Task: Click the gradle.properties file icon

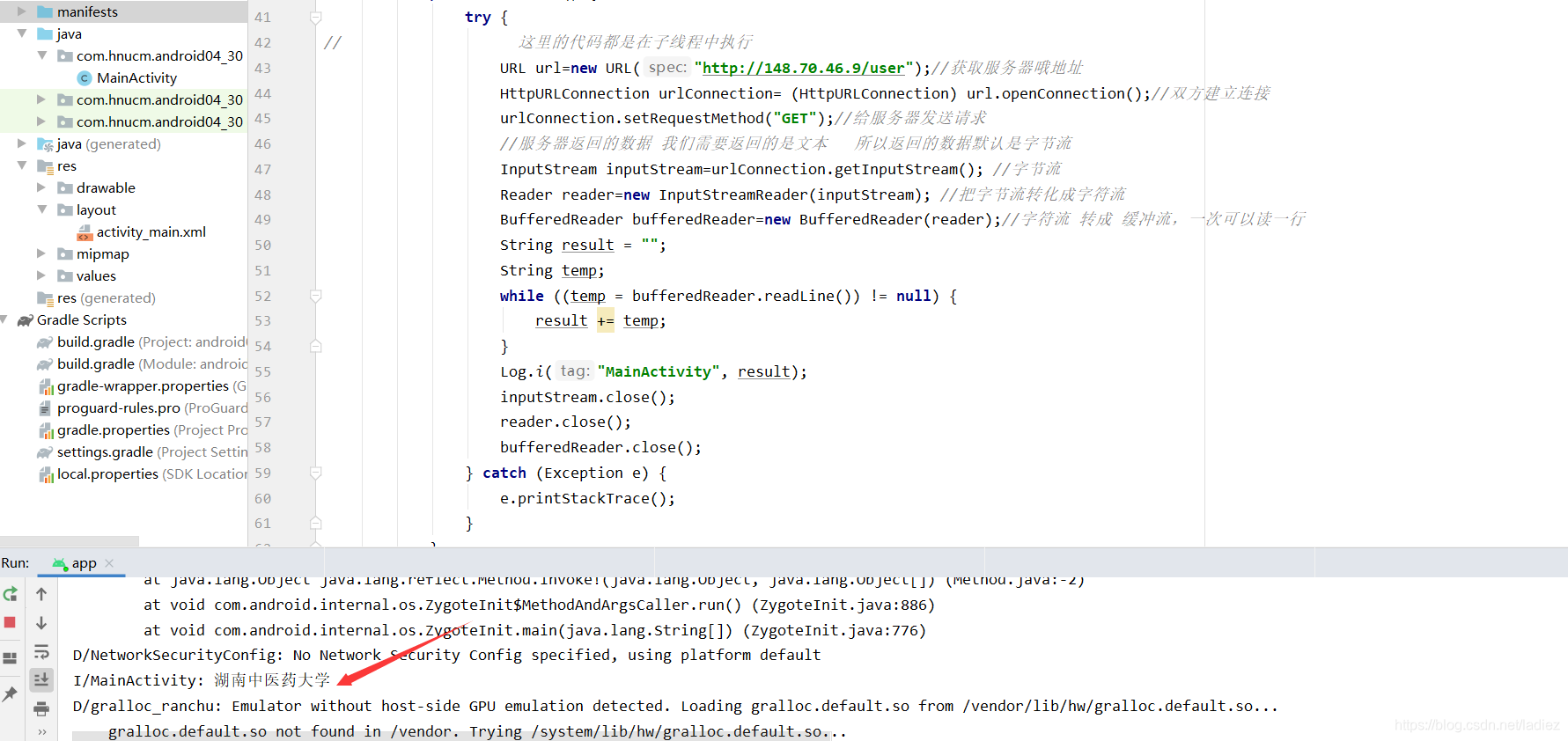Action: pyautogui.click(x=46, y=430)
